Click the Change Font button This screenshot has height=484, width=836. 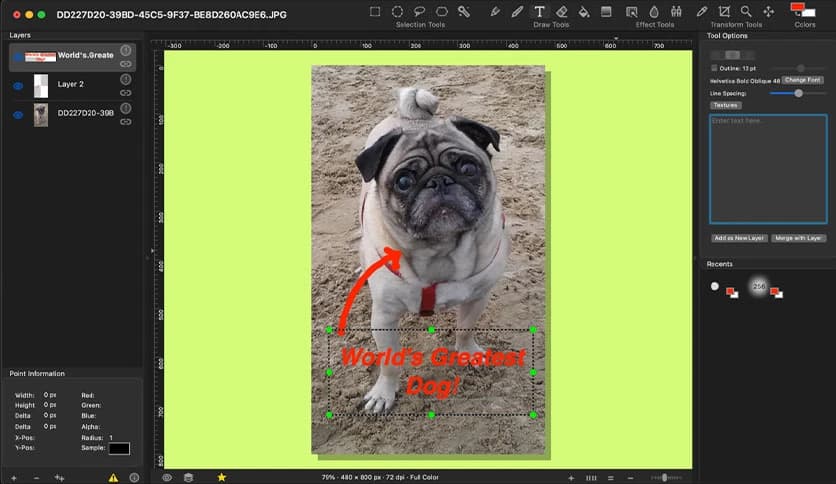(802, 80)
